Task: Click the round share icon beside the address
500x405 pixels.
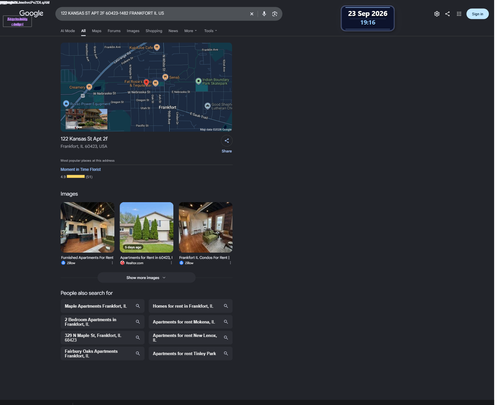Action: point(227,141)
